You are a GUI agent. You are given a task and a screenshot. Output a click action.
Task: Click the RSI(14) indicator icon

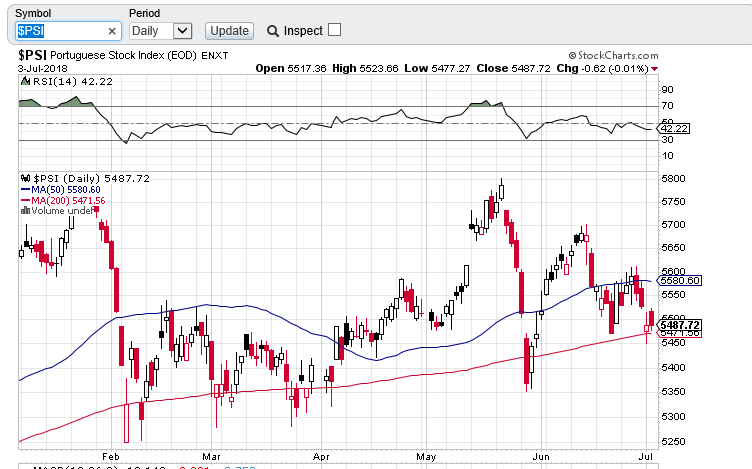coord(25,81)
